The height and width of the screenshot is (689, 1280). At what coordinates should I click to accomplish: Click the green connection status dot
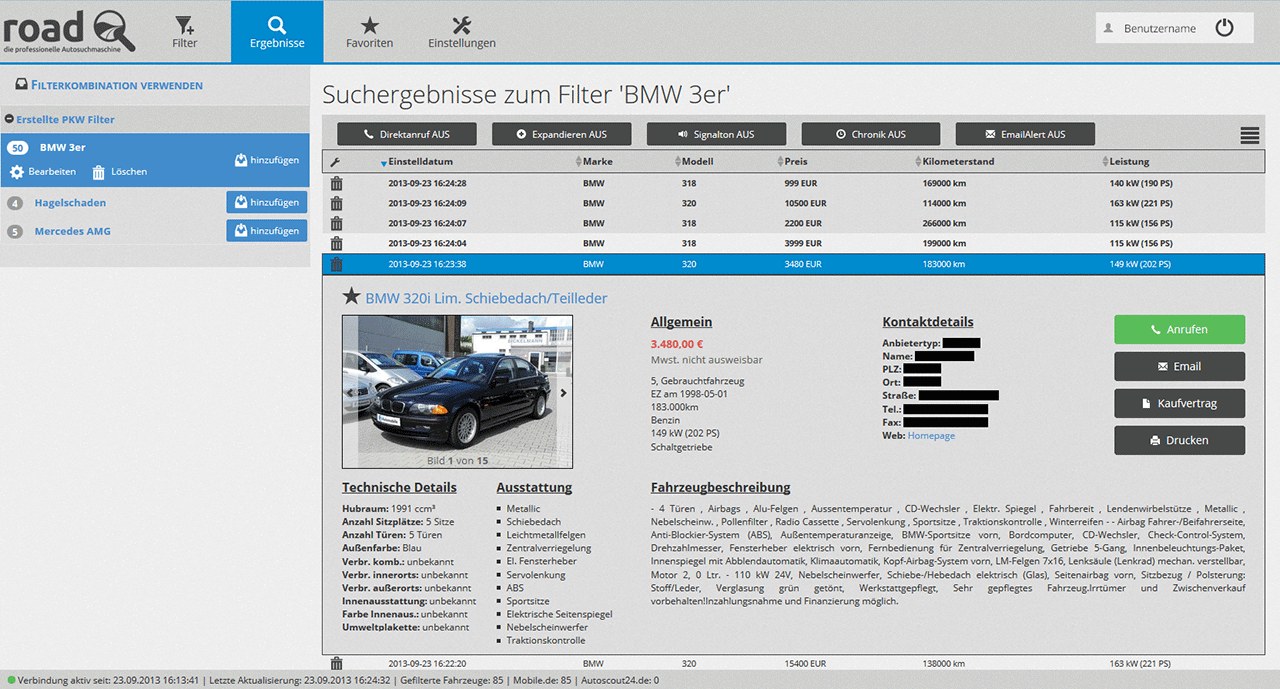point(10,680)
